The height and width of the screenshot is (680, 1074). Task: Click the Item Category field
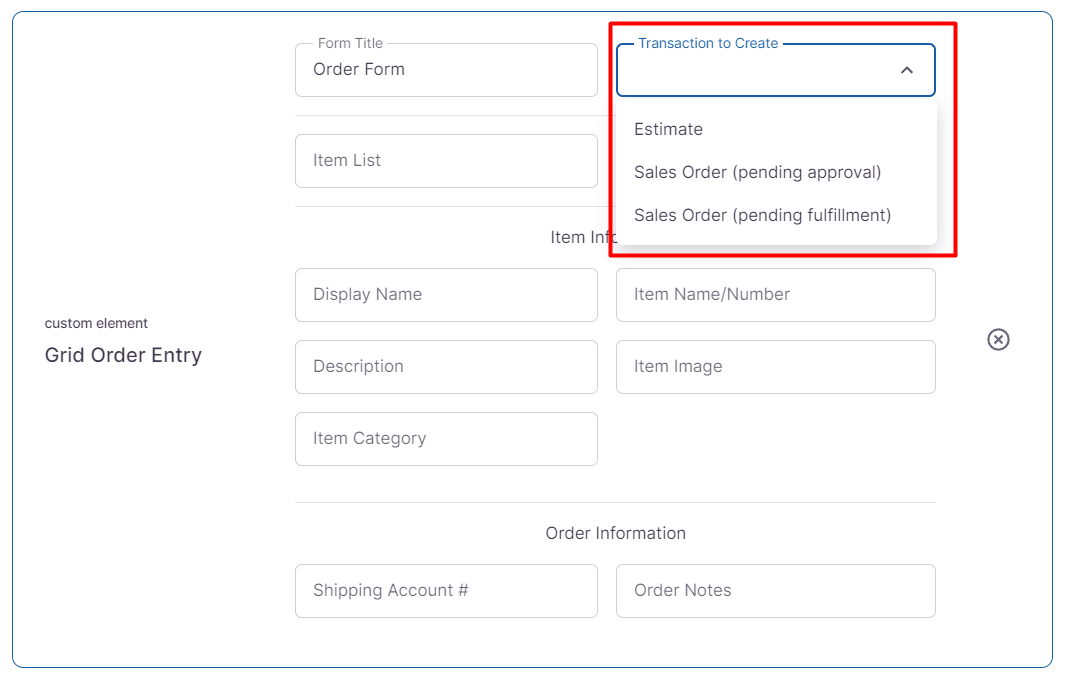point(446,439)
